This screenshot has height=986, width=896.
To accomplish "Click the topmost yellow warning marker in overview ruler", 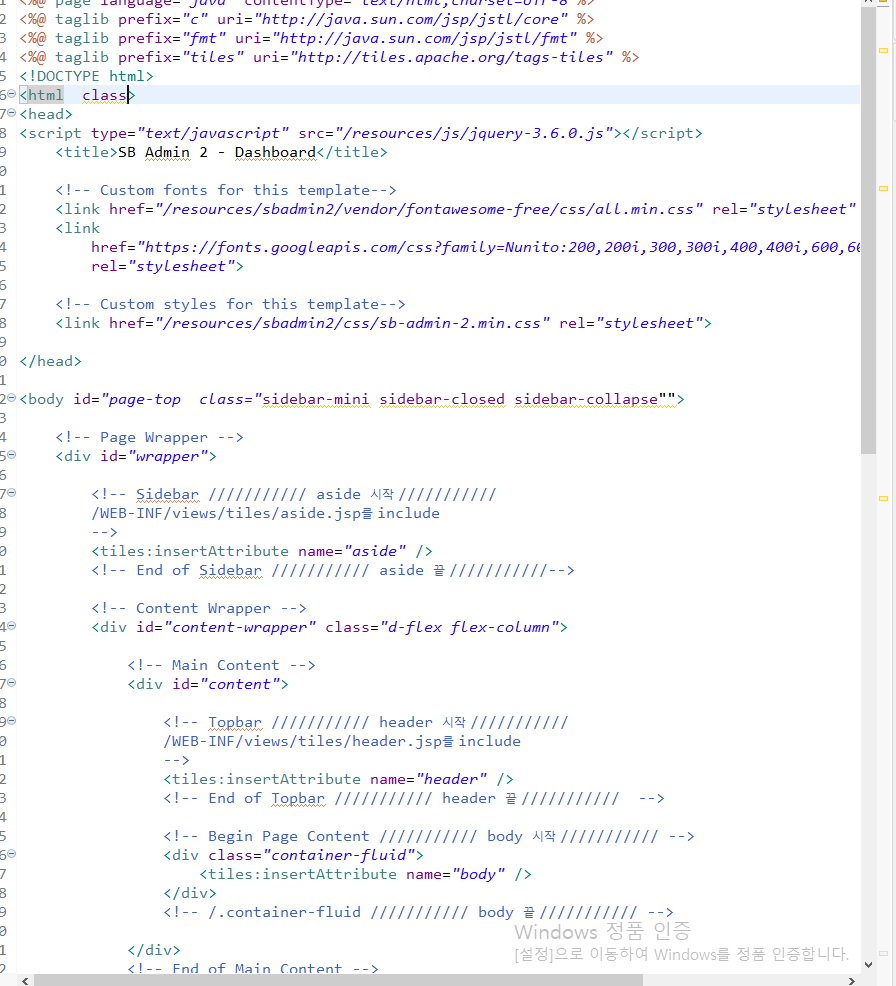I will coord(883,50).
